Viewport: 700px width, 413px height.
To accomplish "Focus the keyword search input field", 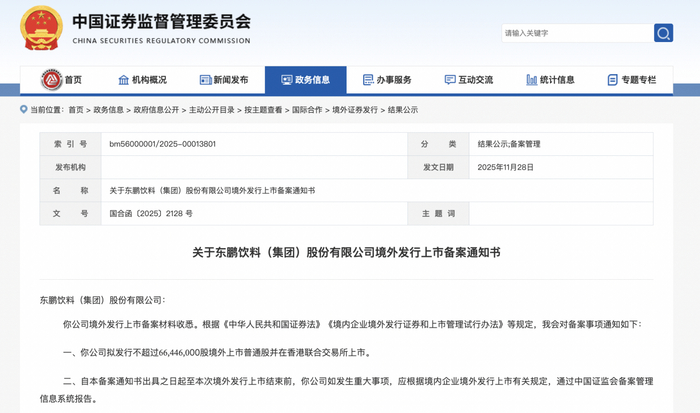I will click(578, 33).
